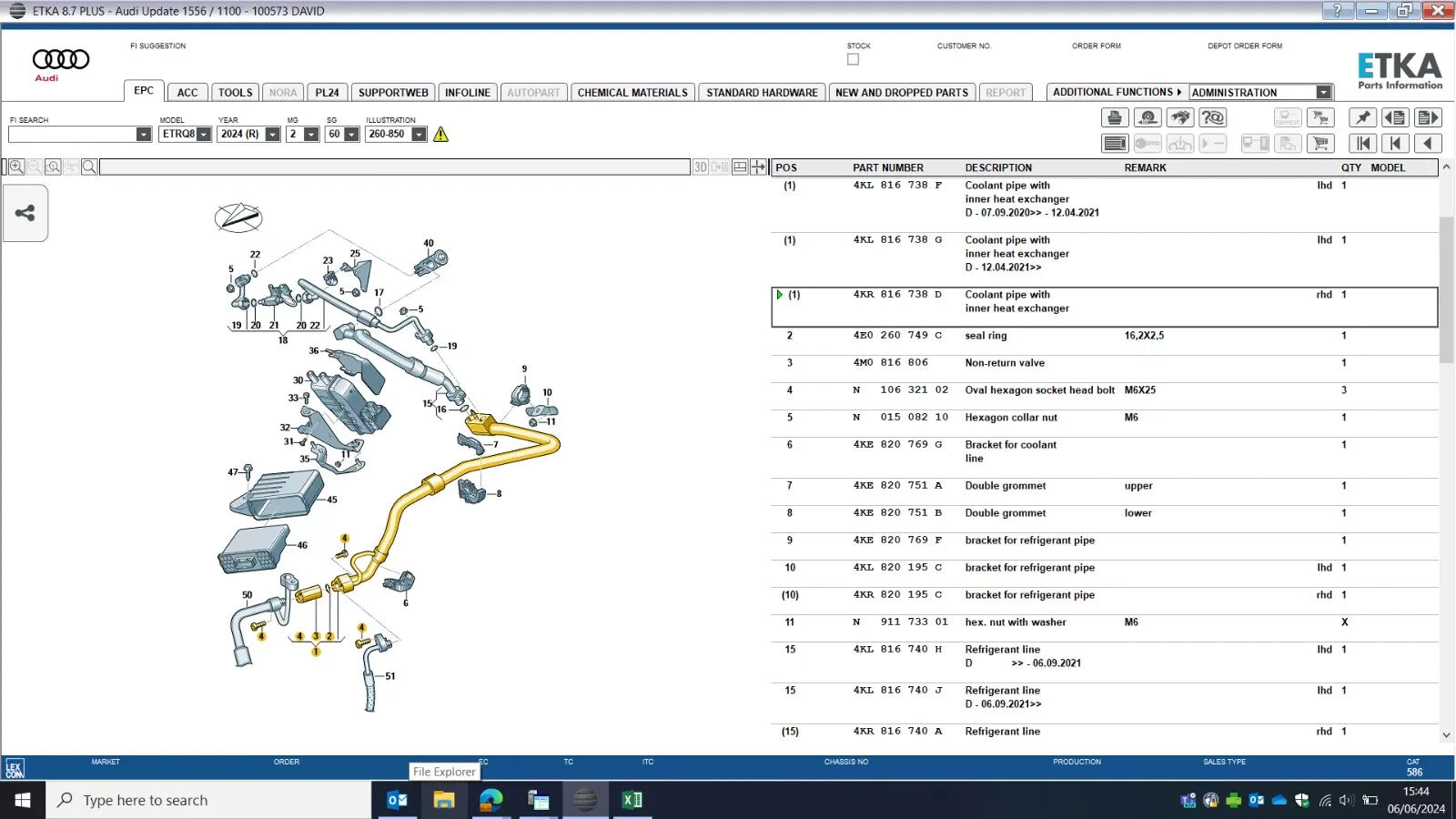
Task: Click the list view lines icon
Action: [1115, 143]
